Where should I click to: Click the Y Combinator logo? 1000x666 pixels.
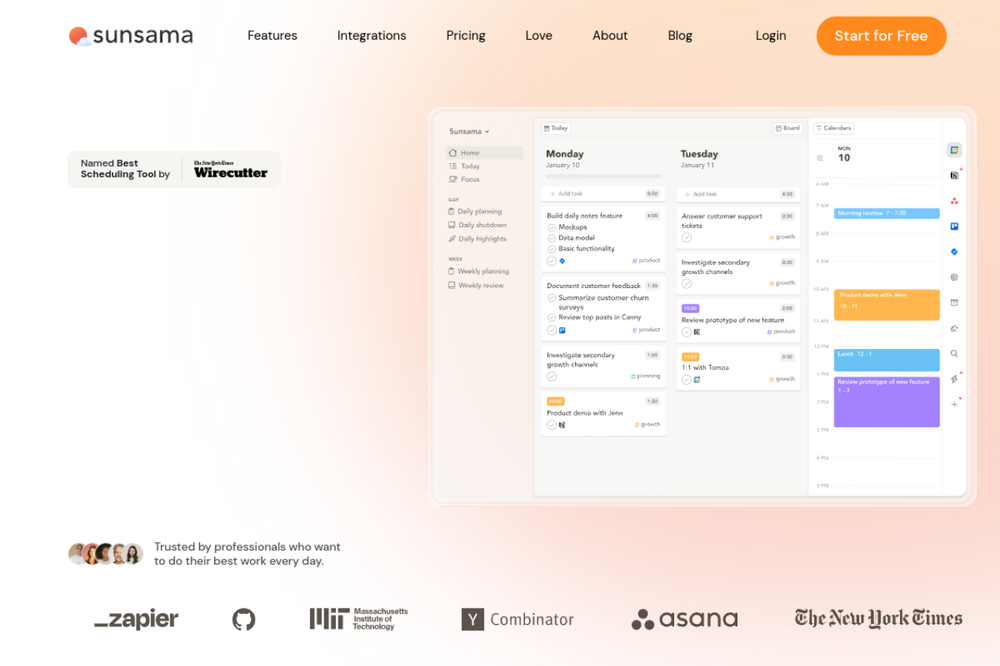coord(517,619)
